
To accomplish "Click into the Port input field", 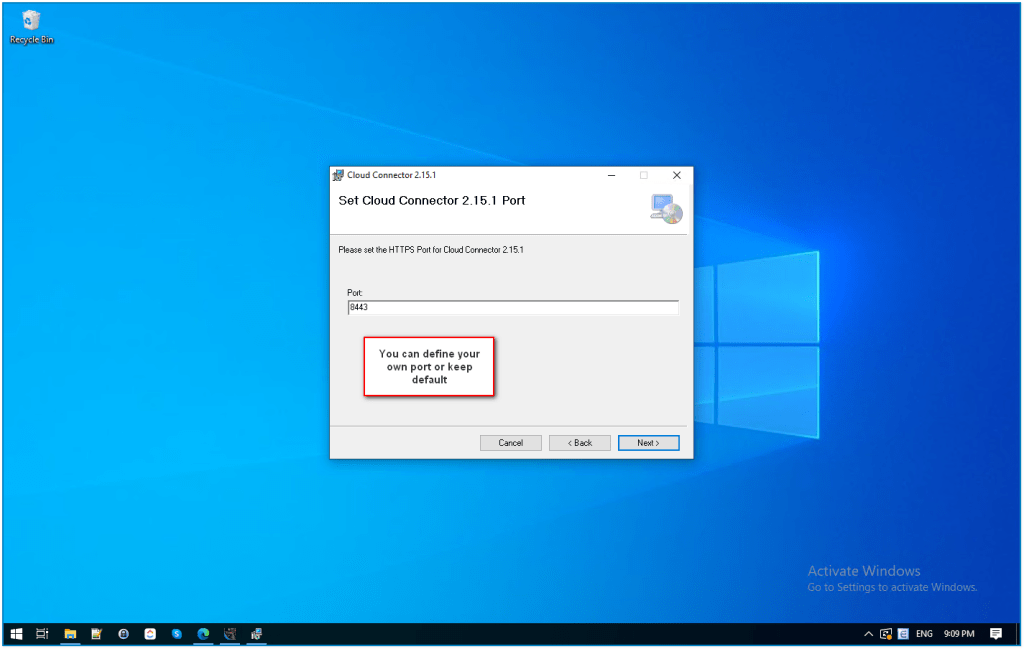I will pos(512,308).
